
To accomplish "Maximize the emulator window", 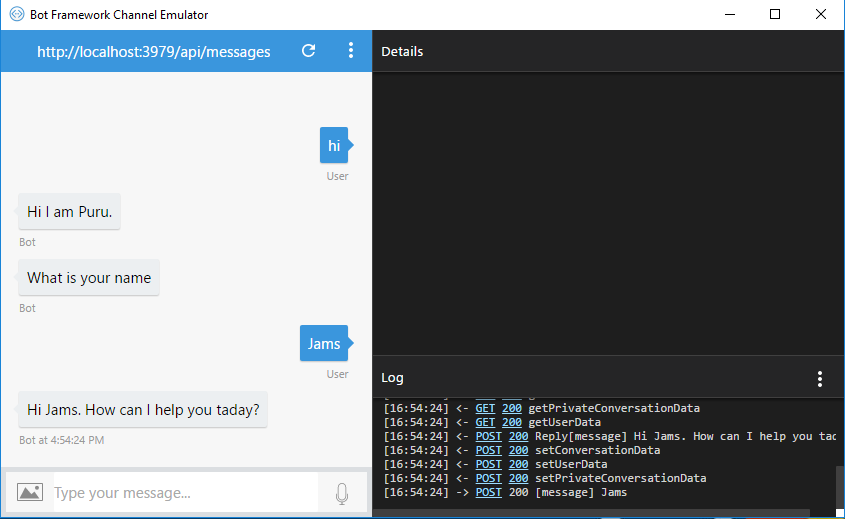I will click(x=775, y=15).
